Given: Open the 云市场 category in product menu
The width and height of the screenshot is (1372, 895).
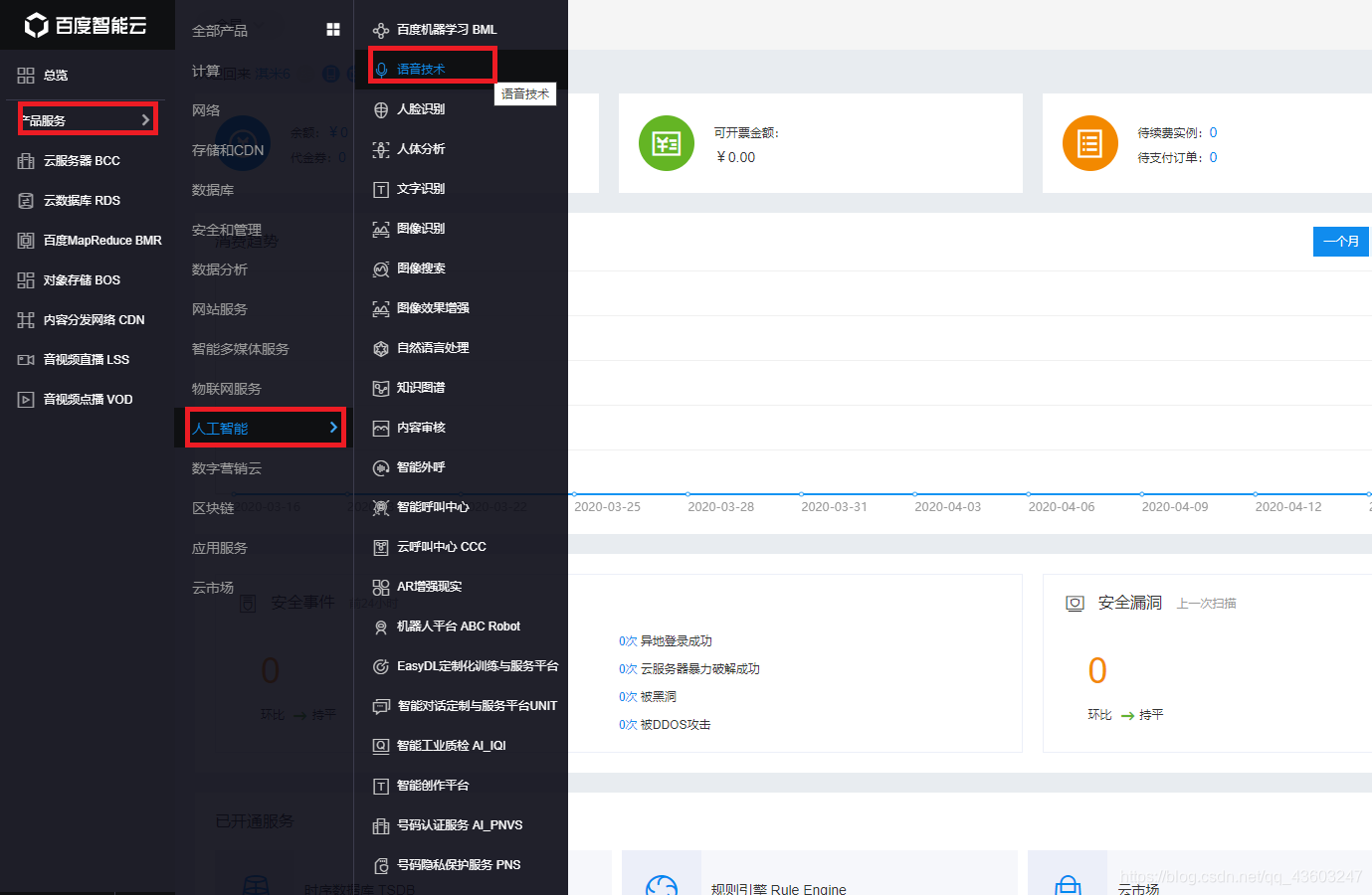Looking at the screenshot, I should click(x=213, y=588).
